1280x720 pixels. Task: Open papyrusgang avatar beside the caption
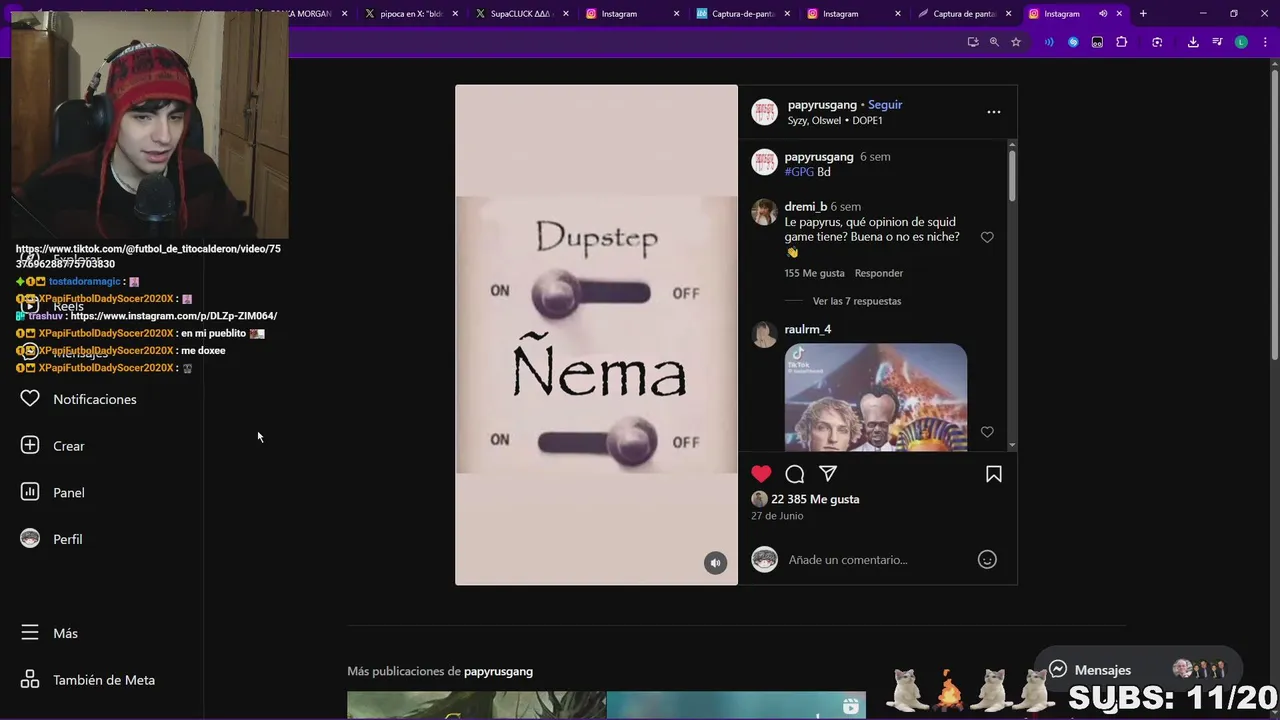765,162
